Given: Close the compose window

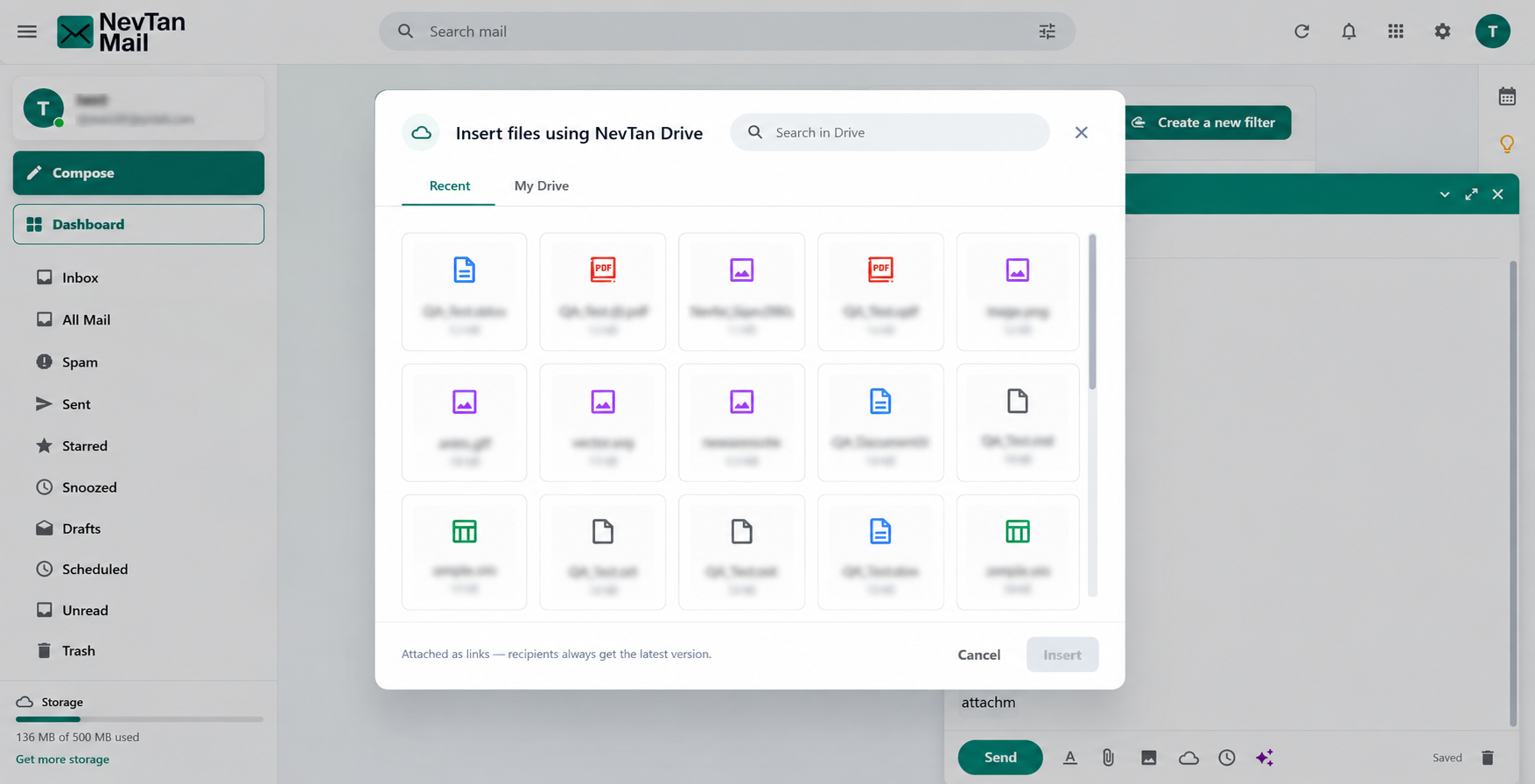Looking at the screenshot, I should click(x=1498, y=194).
